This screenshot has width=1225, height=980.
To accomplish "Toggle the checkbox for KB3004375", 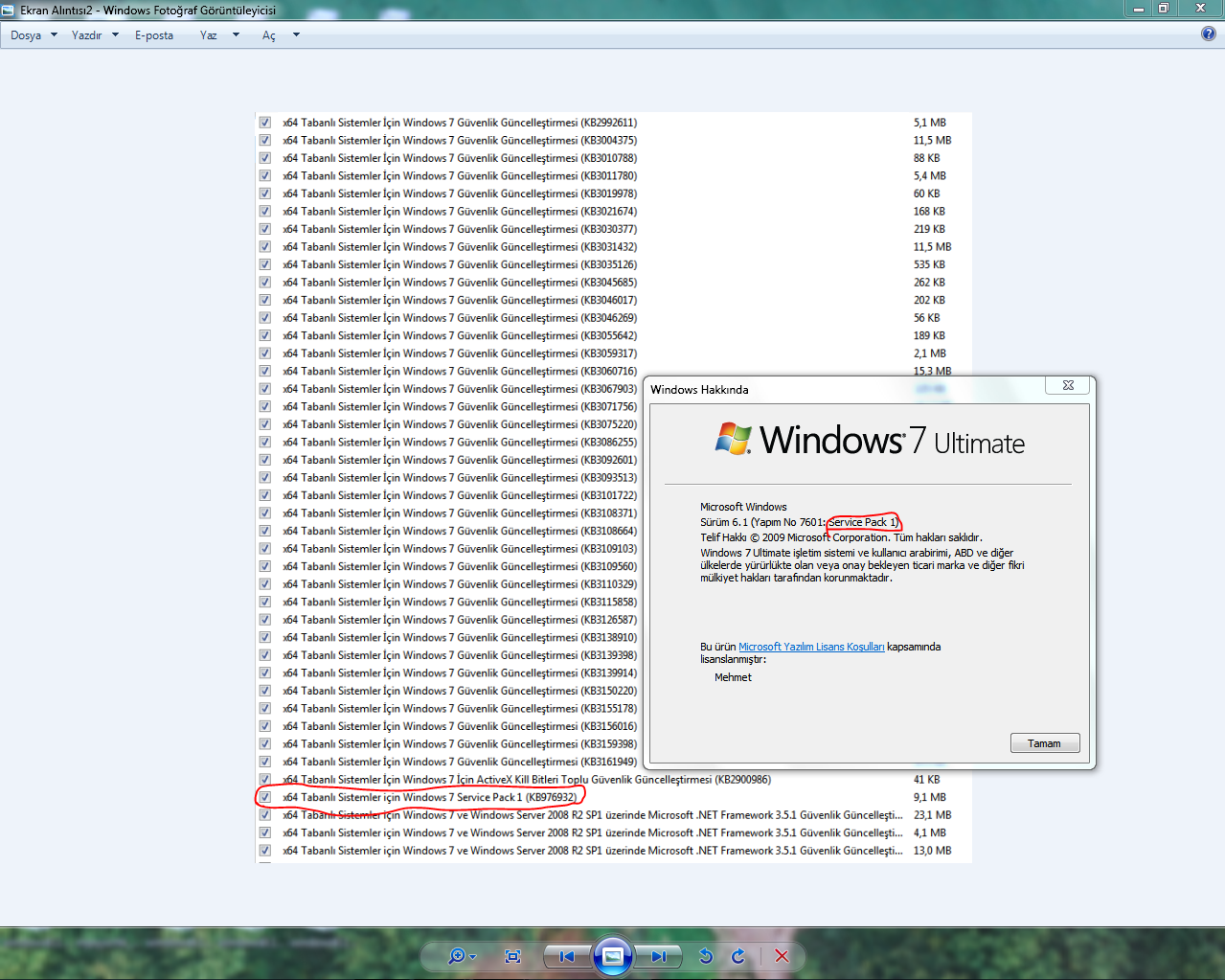I will pyautogui.click(x=264, y=140).
